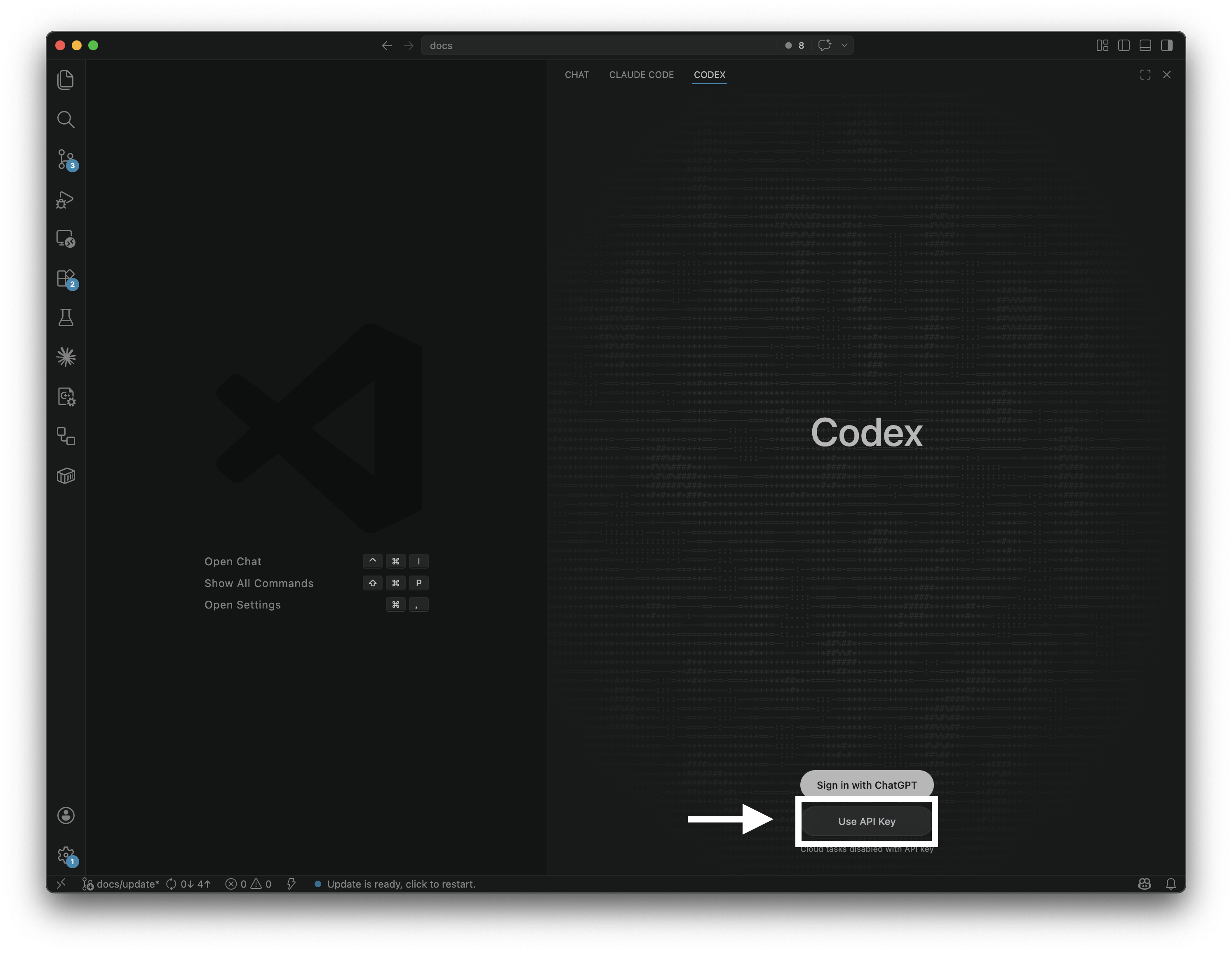Go forward with the right arrow

(x=409, y=46)
